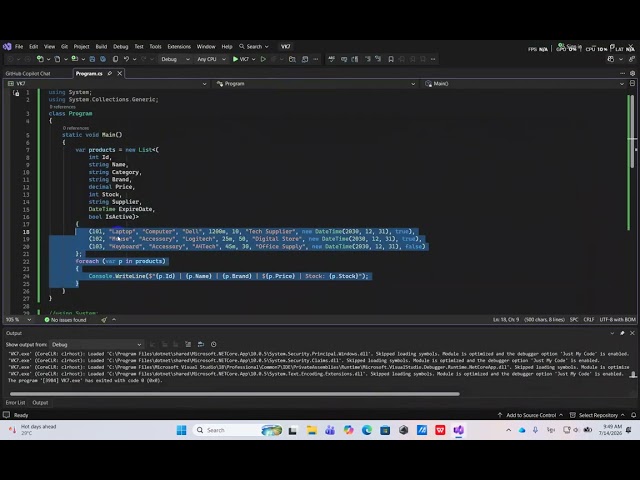This screenshot has width=640, height=480.
Task: Open File Explorer from the taskbar
Action: pyautogui.click(x=312, y=430)
